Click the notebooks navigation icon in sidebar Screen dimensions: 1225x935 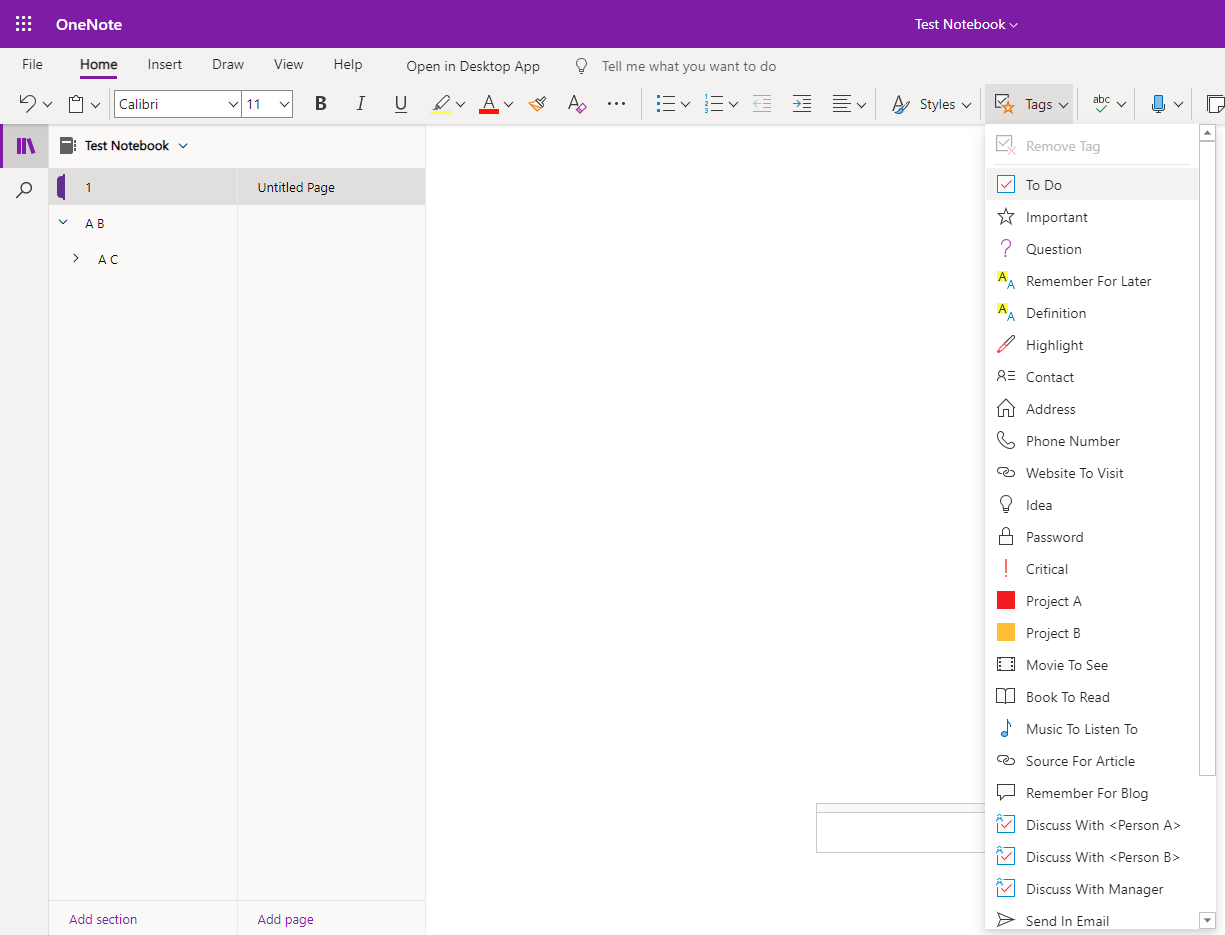point(25,146)
